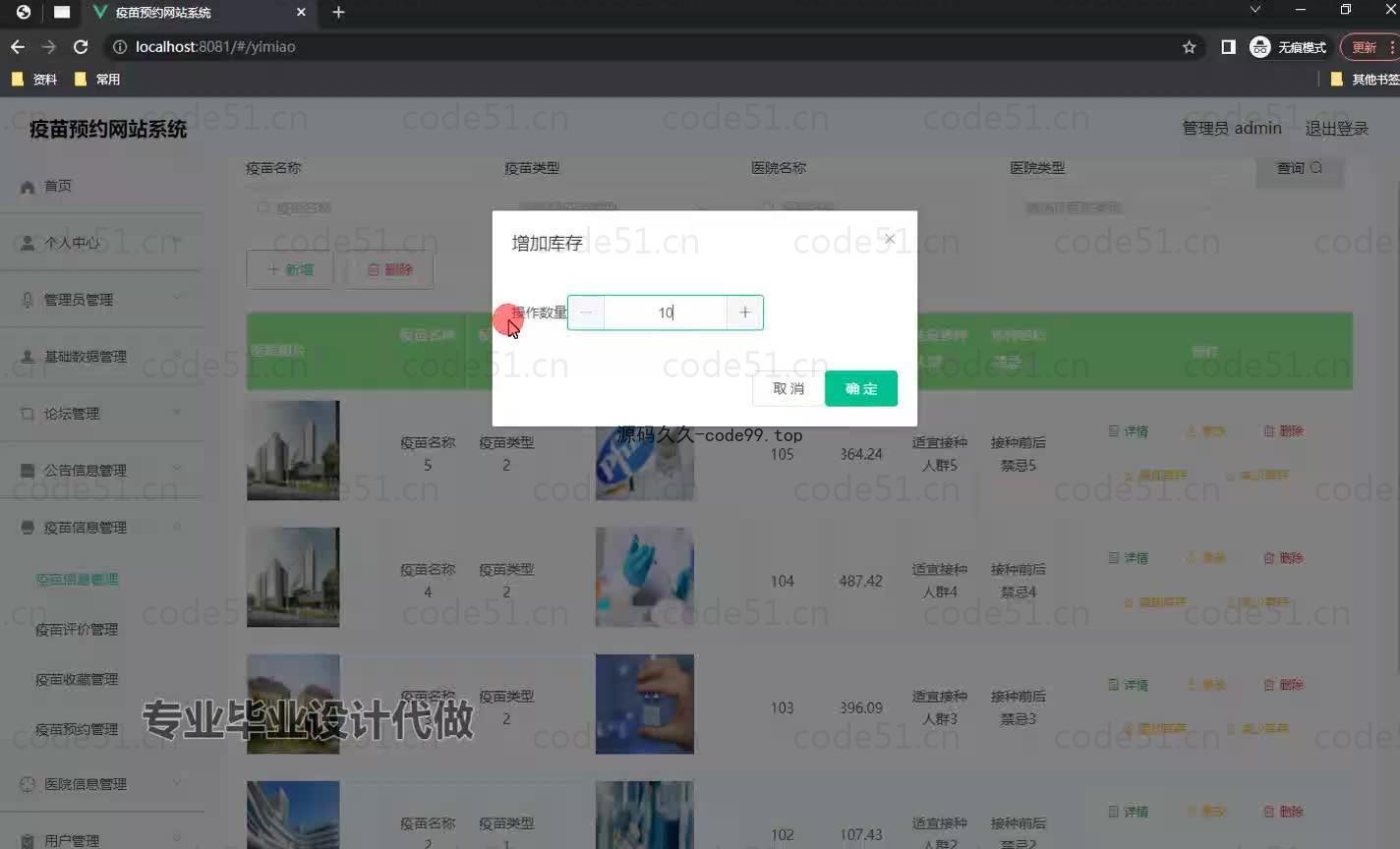The height and width of the screenshot is (849, 1400).
Task: Click the 查询 search button
Action: [1300, 168]
